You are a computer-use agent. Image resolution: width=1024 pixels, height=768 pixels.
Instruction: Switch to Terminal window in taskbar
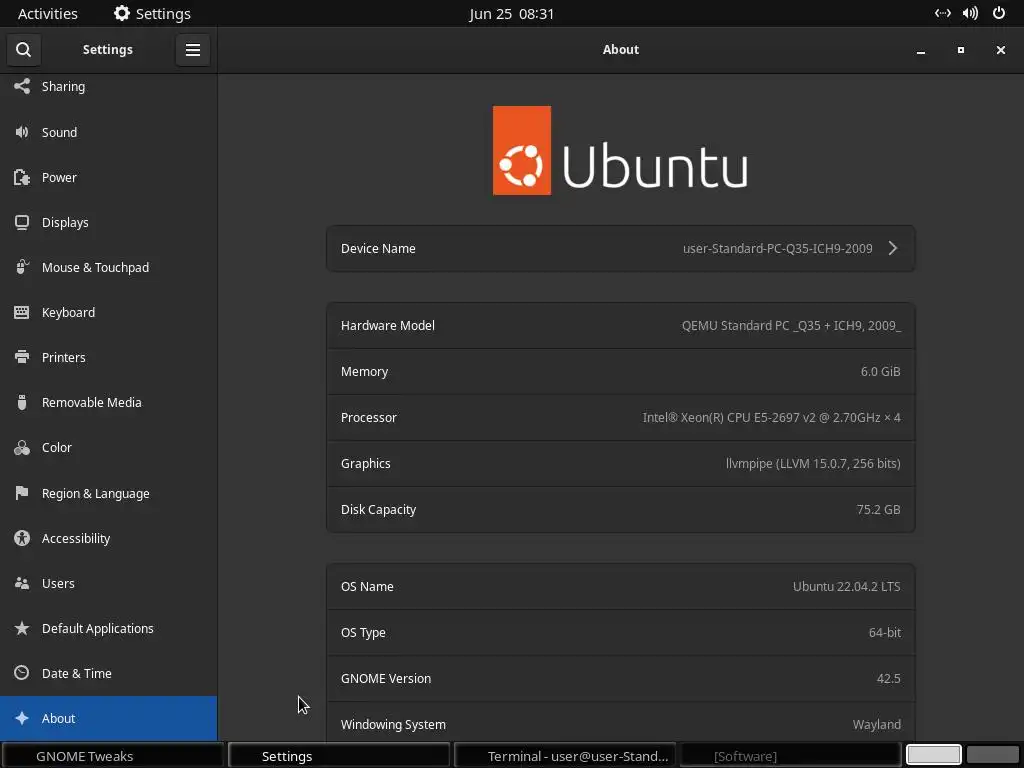566,756
